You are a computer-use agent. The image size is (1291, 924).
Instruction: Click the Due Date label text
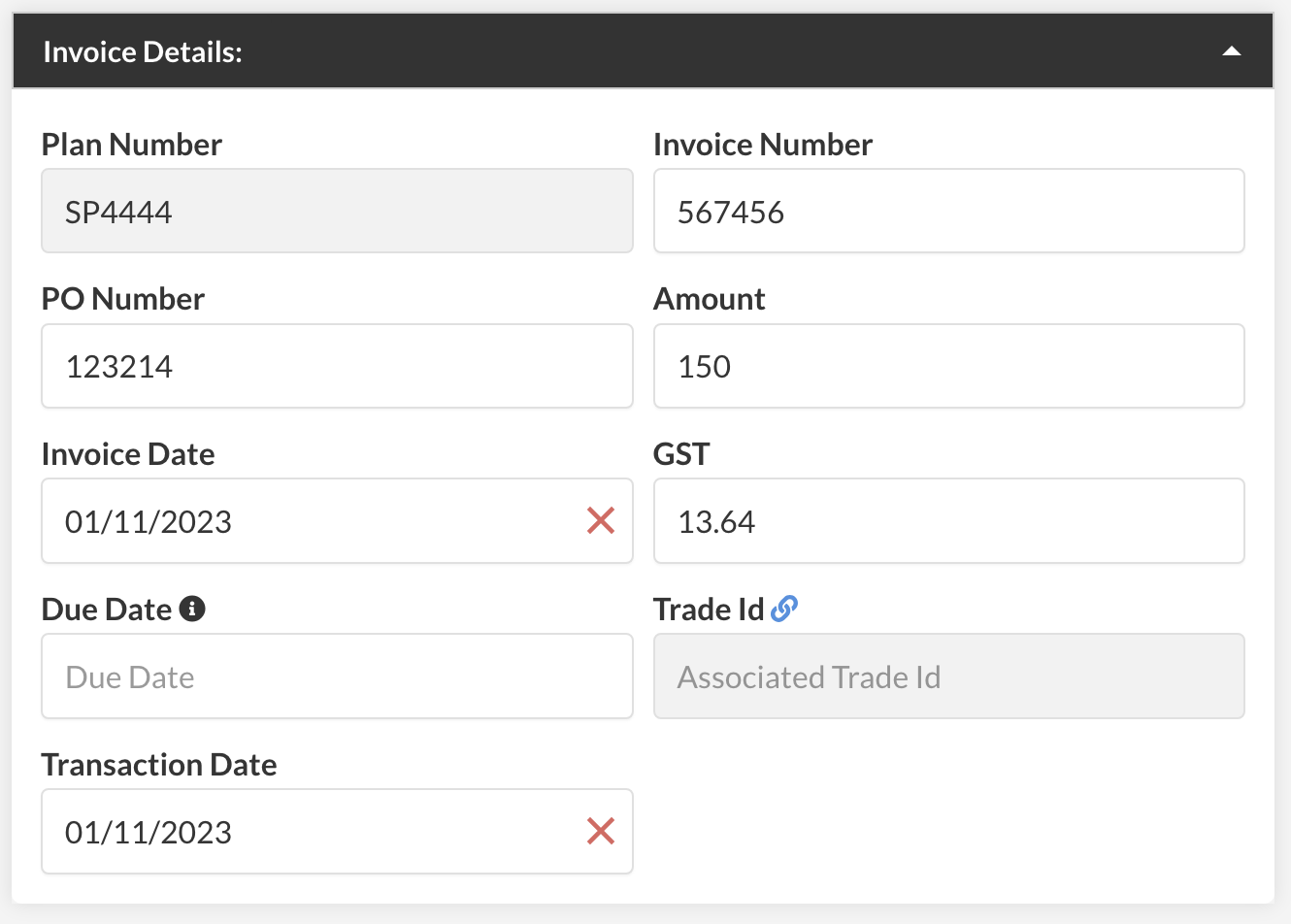click(107, 610)
